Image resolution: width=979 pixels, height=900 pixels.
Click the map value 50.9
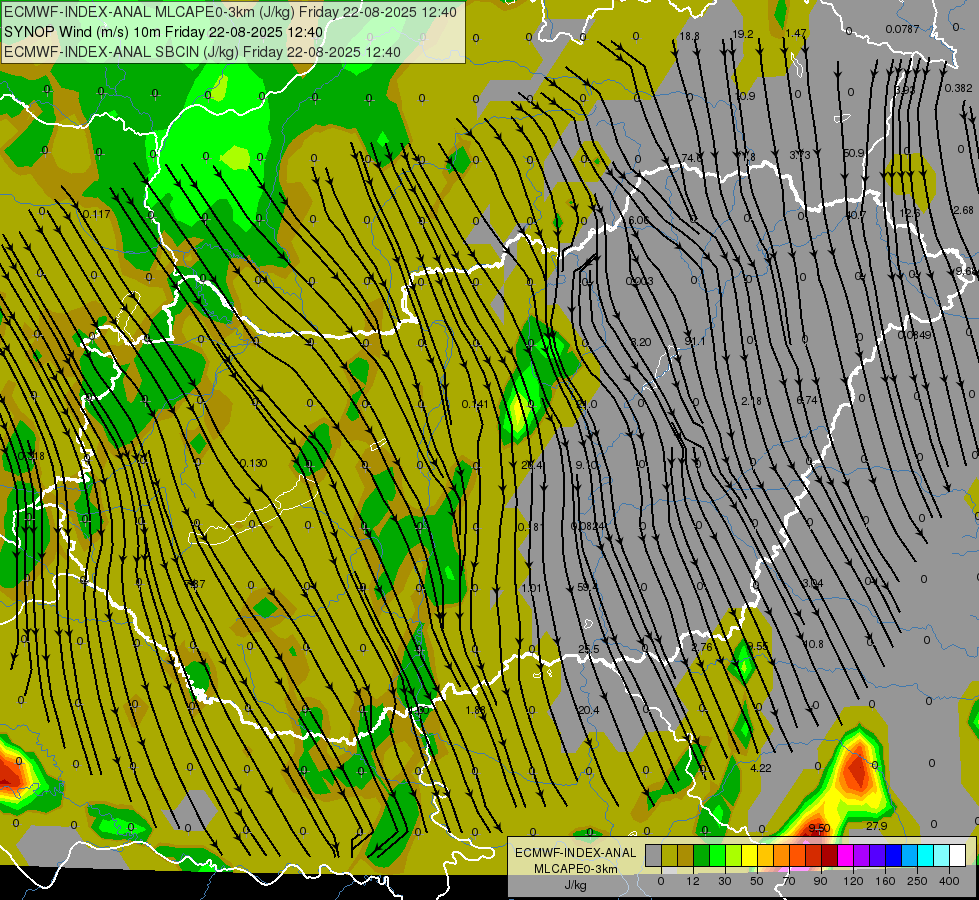coord(854,153)
